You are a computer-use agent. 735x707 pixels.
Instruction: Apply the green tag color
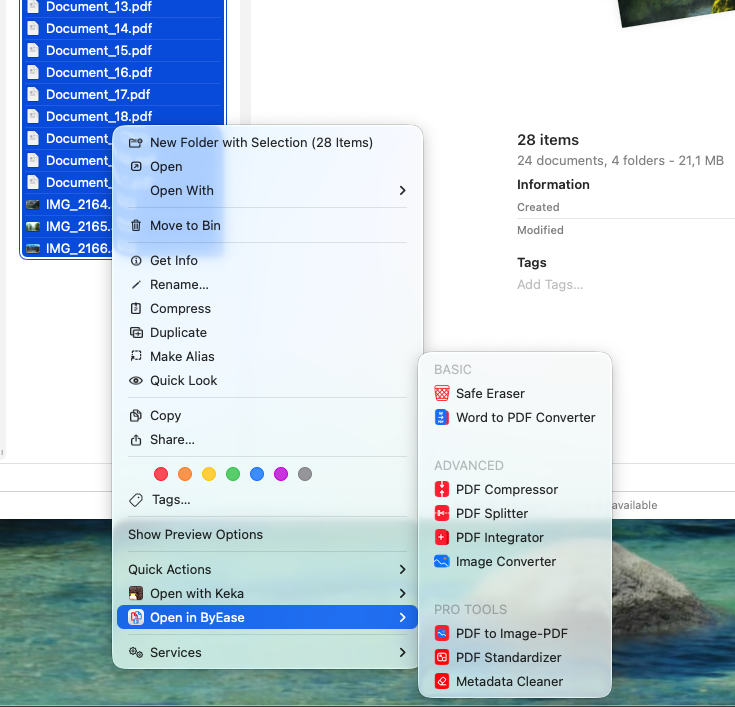click(x=232, y=474)
